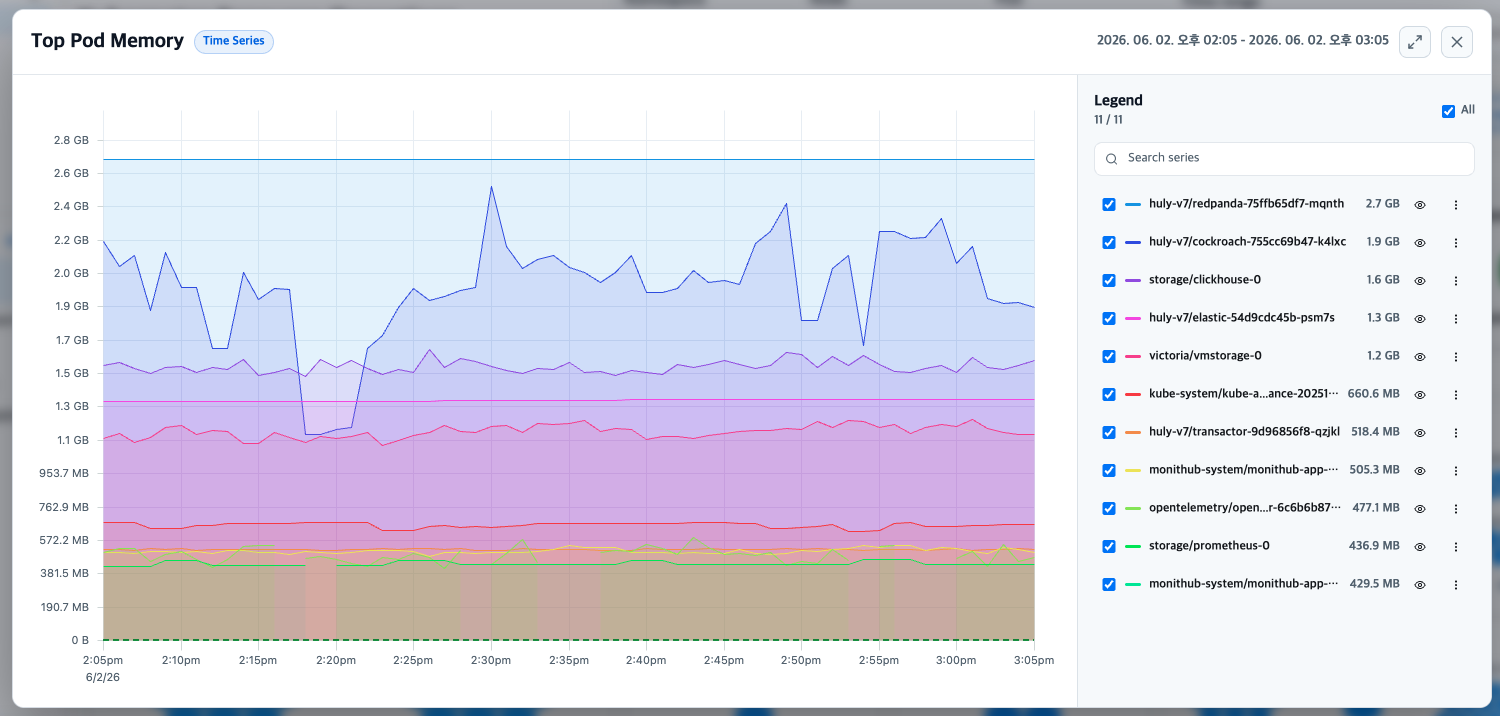
Task: Toggle eye icon for storage/clickhouse-0
Action: coord(1420,281)
